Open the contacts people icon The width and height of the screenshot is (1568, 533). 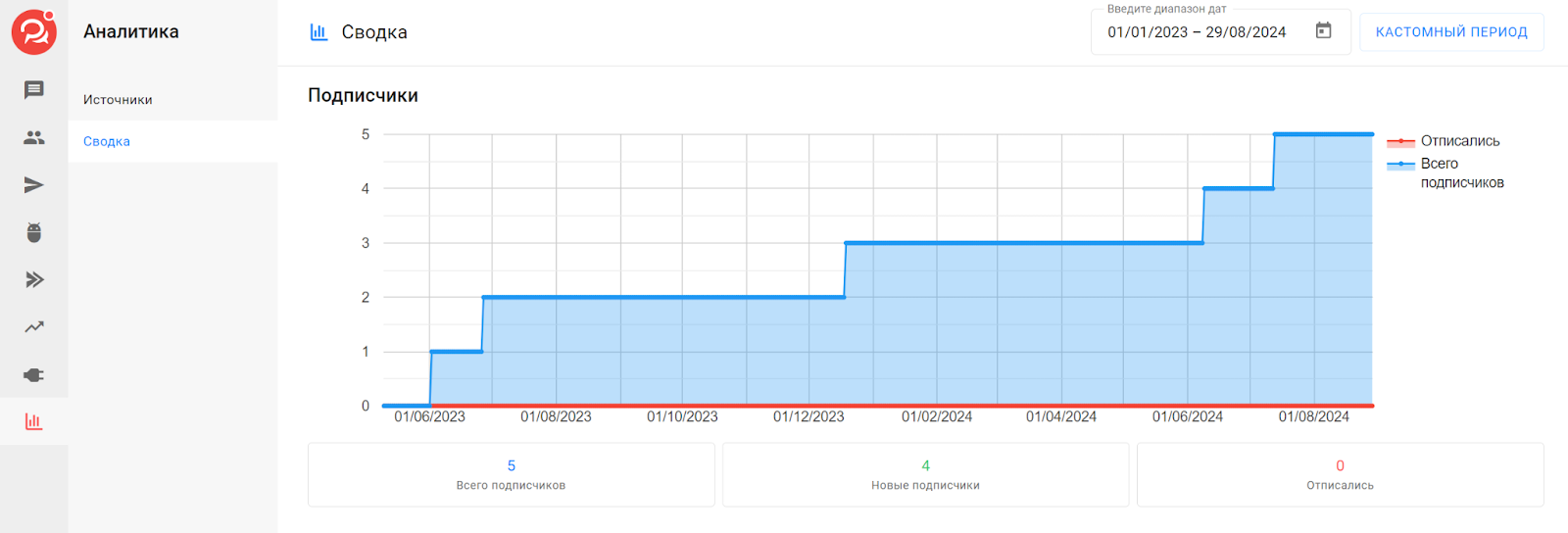click(34, 138)
